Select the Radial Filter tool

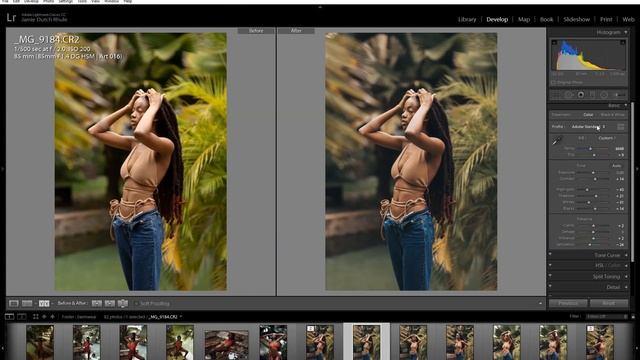[x=604, y=95]
